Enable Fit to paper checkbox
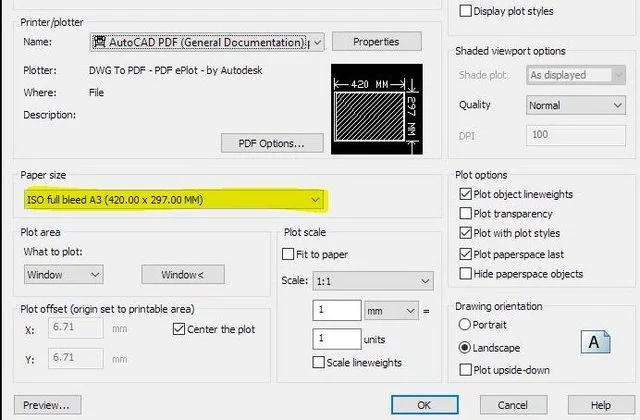The width and height of the screenshot is (640, 420). click(x=288, y=254)
